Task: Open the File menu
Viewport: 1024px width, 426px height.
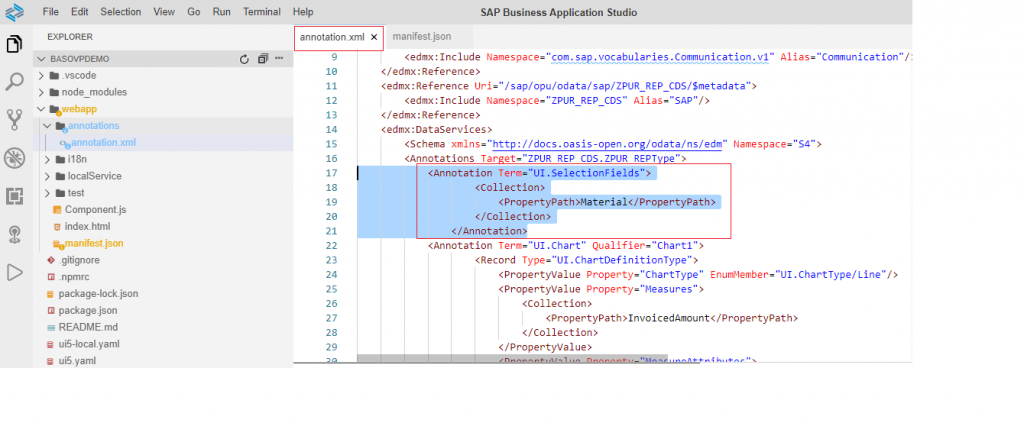Action: 50,12
